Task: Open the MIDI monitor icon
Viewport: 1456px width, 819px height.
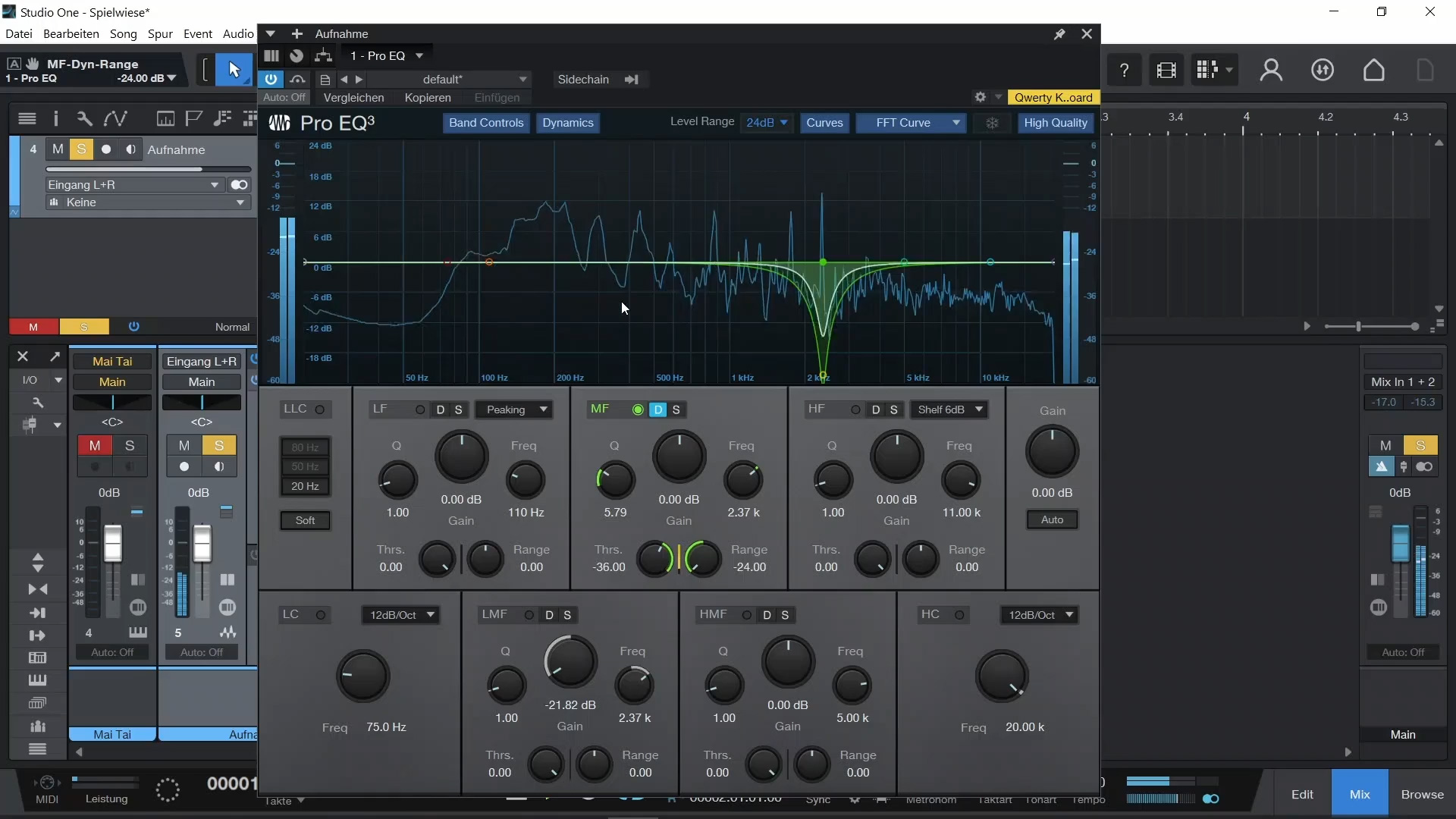Action: 46,783
